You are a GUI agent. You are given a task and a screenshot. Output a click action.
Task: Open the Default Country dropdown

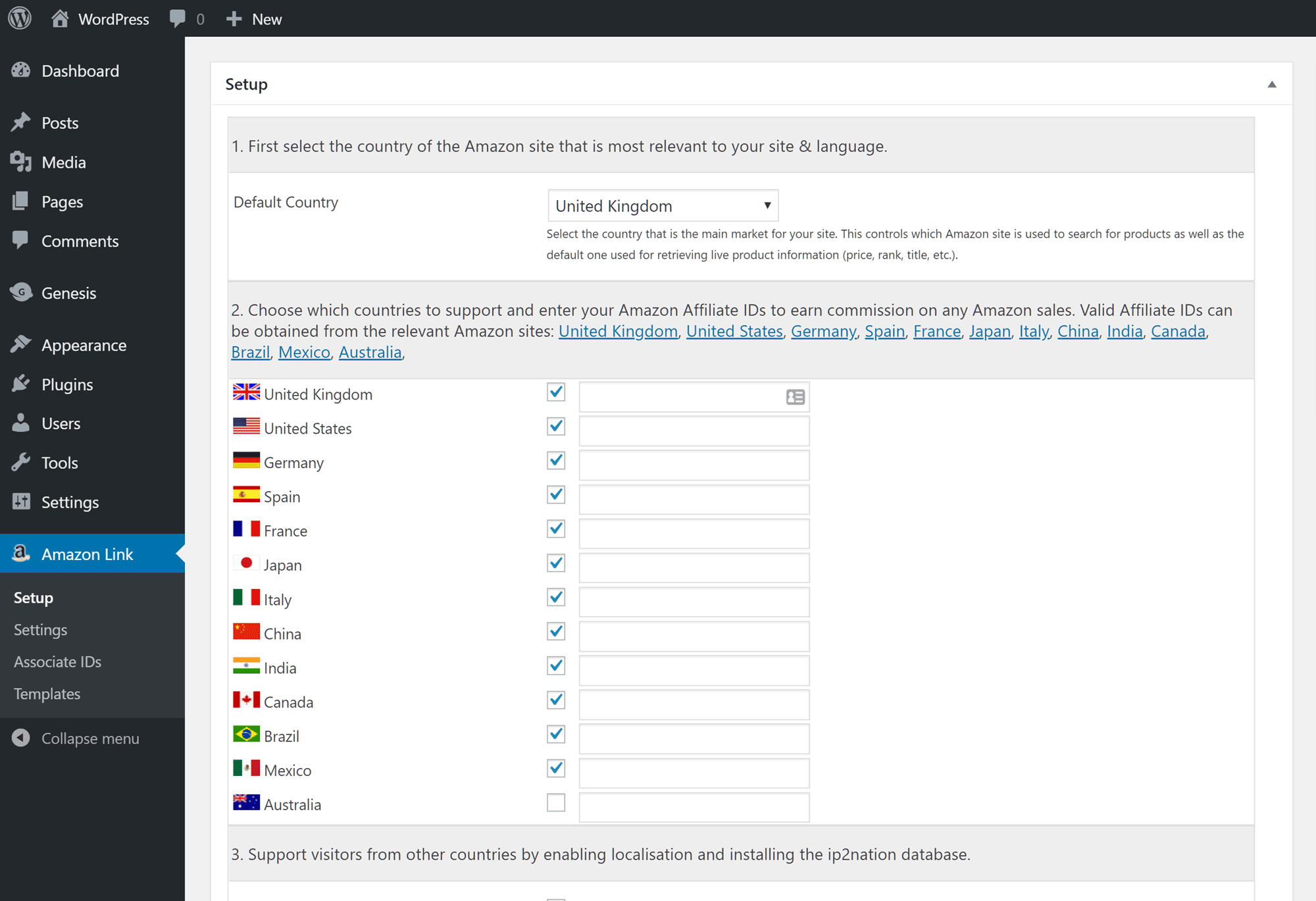(663, 206)
